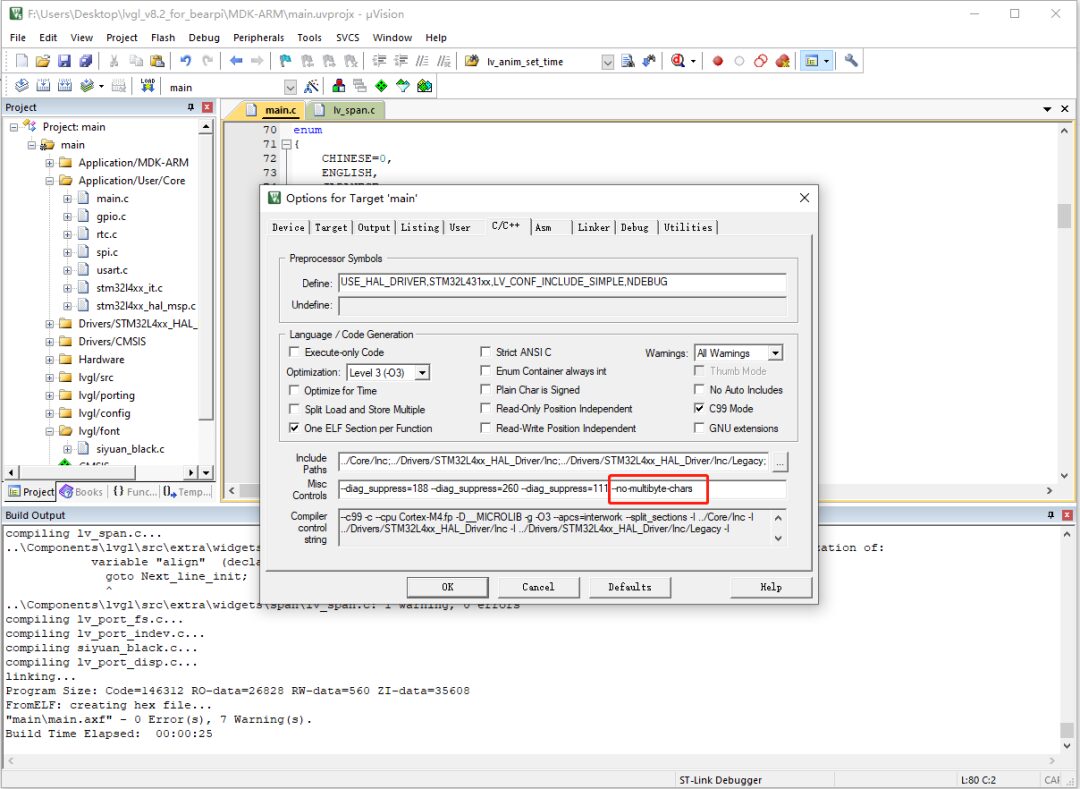Expand the Drivers/CMSIS folder

point(50,341)
